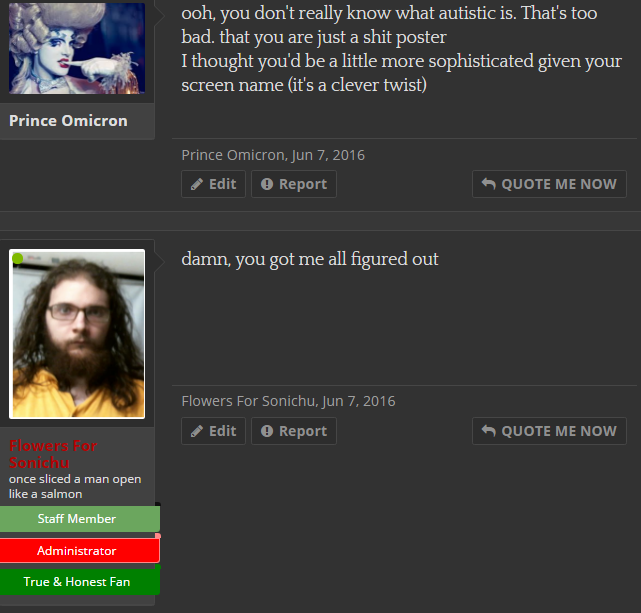
Task: Open Prince Omicron username profile link
Action: 68,121
